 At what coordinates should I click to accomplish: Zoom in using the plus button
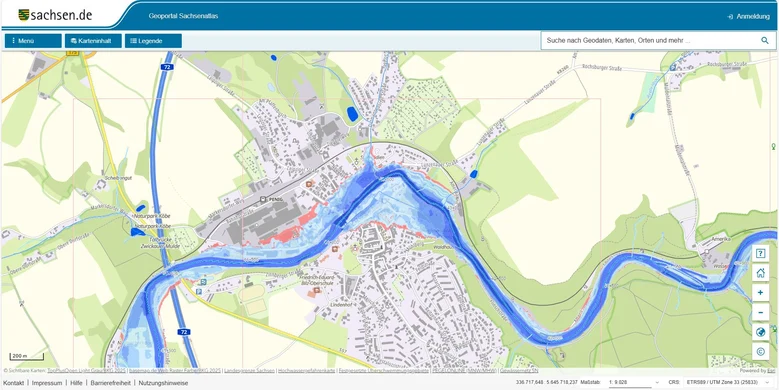760,293
